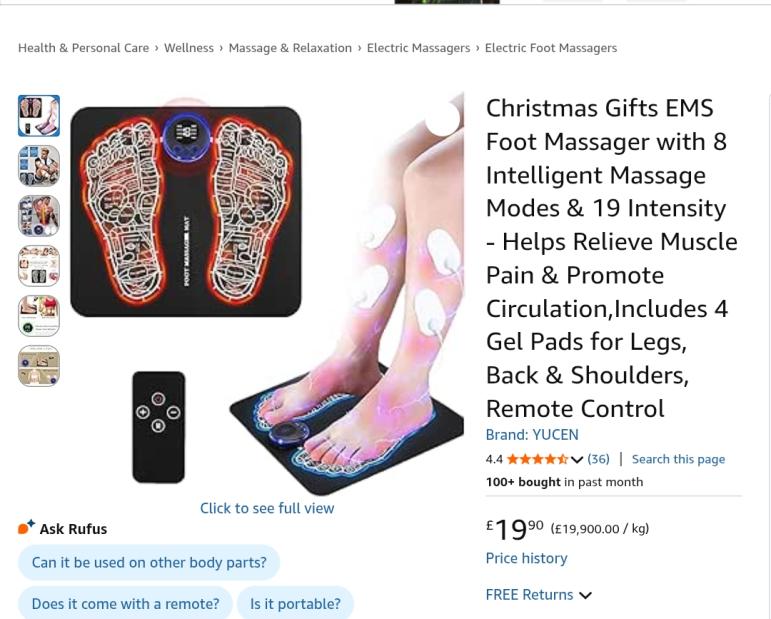Go to the Wellness breadcrumb
771x619 pixels.
click(189, 48)
